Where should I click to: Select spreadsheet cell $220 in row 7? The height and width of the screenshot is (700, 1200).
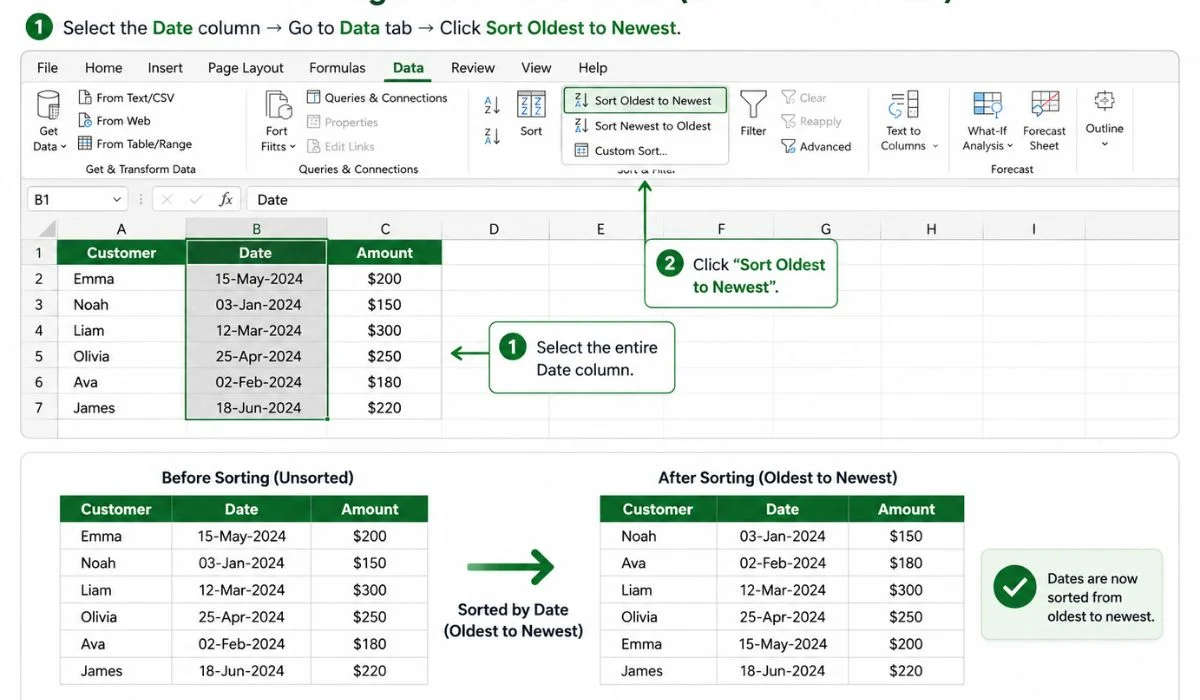point(385,408)
